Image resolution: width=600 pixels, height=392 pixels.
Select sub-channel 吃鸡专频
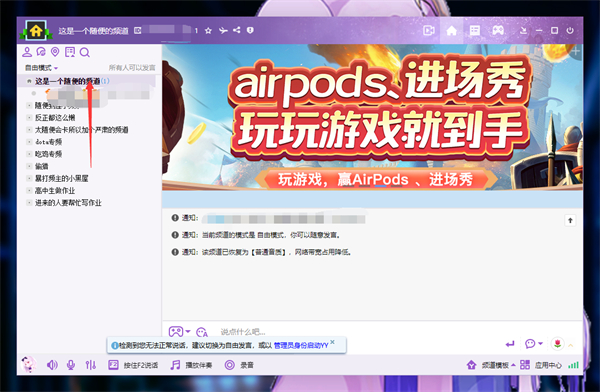48,154
